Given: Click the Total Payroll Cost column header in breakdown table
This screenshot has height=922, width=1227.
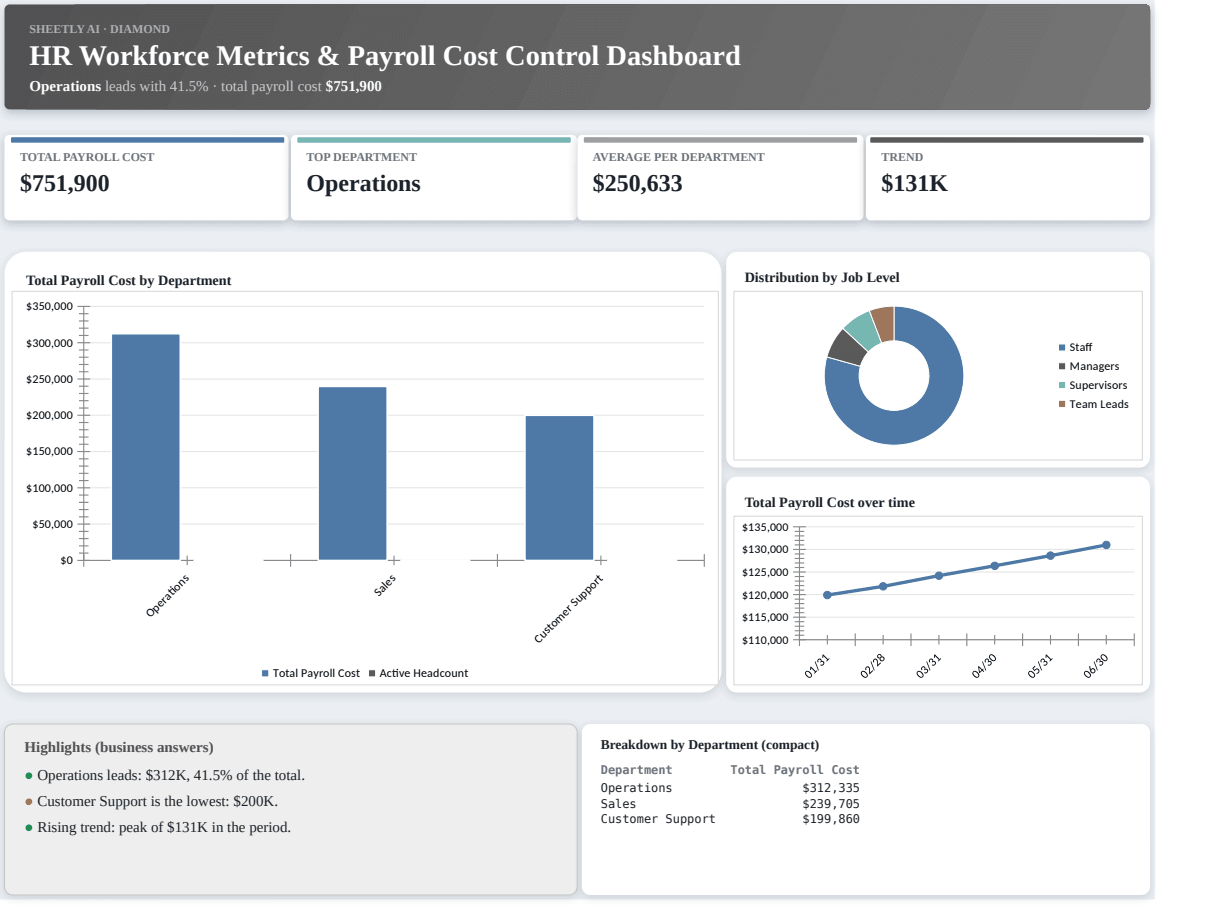Looking at the screenshot, I should (795, 770).
